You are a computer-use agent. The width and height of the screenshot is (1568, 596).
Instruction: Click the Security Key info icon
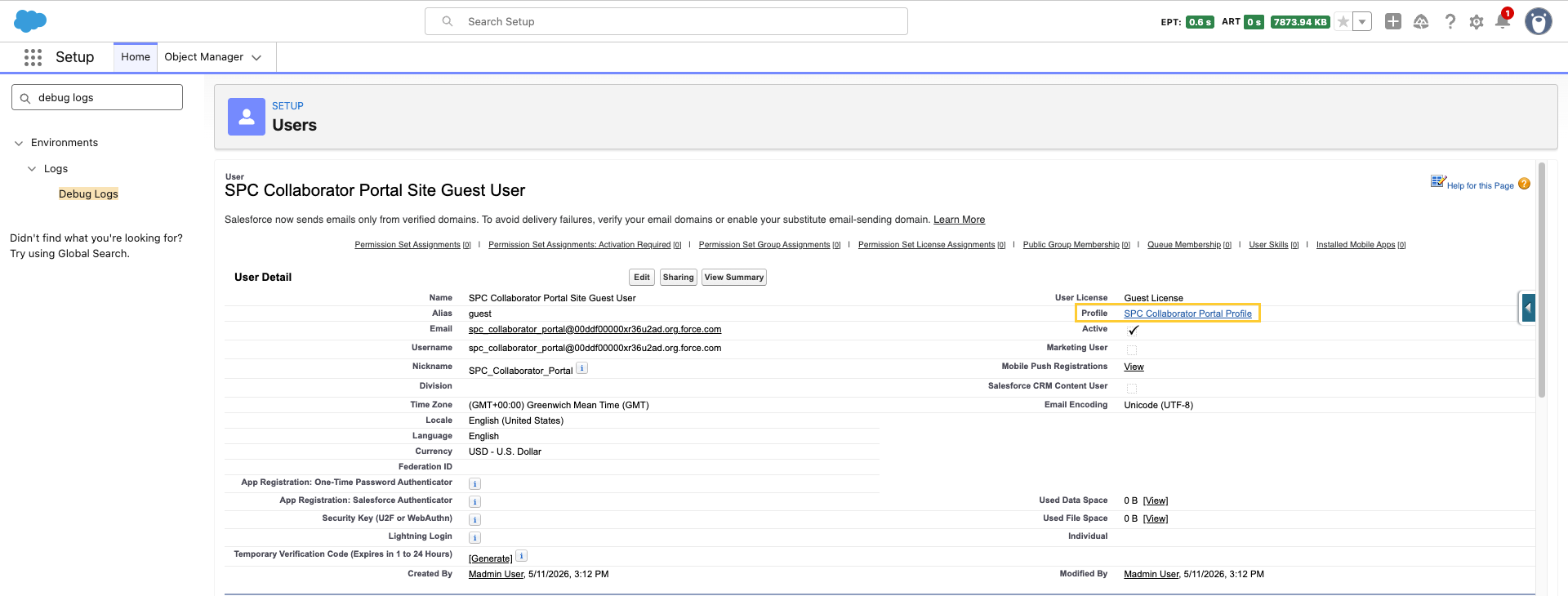[x=475, y=520]
